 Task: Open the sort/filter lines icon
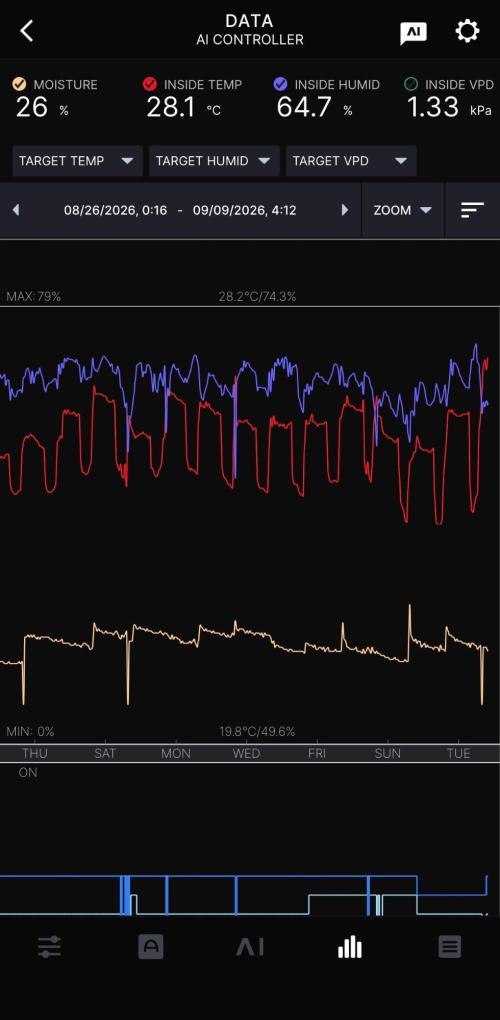point(473,210)
